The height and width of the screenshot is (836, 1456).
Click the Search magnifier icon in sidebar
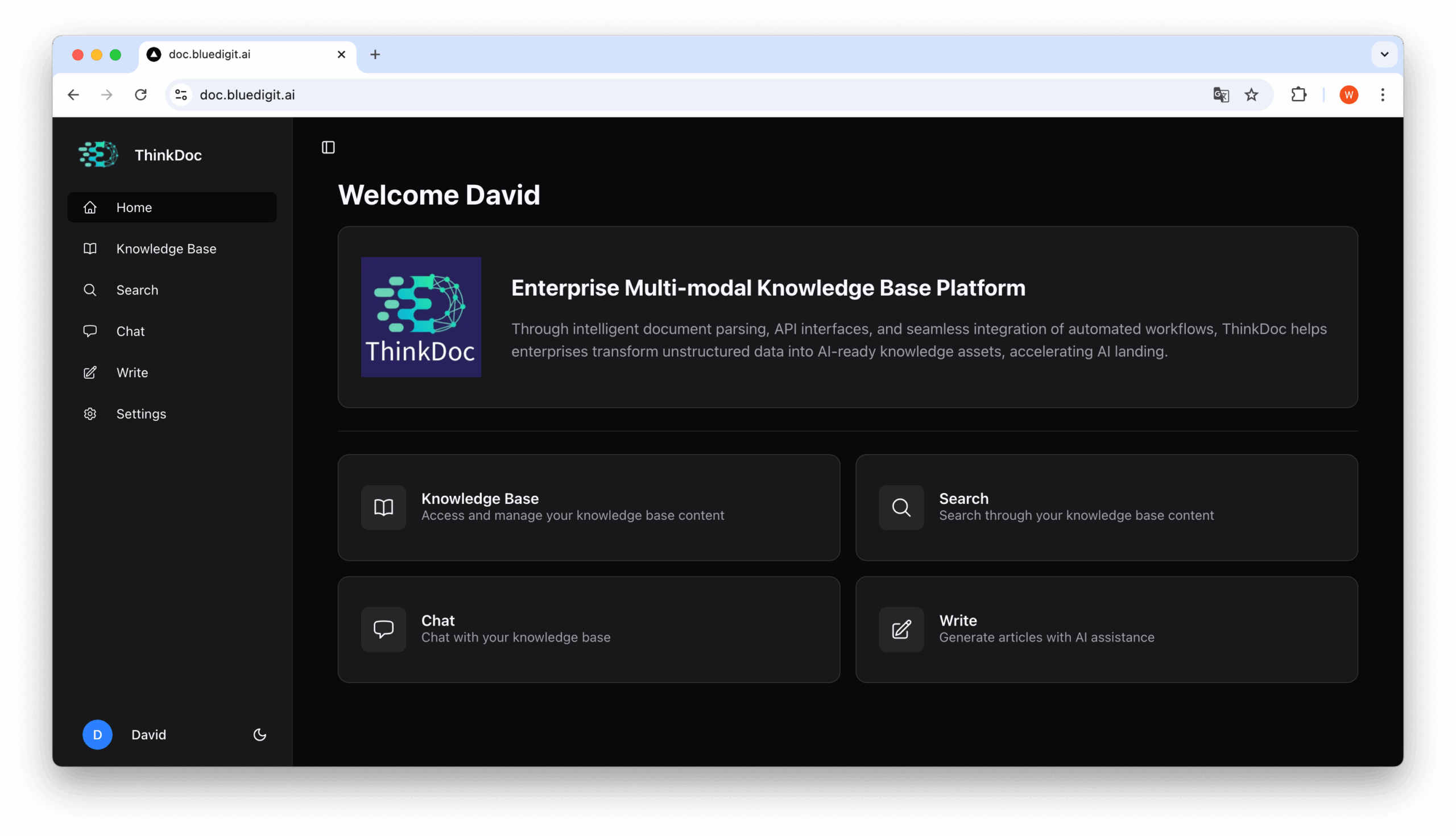click(x=89, y=290)
